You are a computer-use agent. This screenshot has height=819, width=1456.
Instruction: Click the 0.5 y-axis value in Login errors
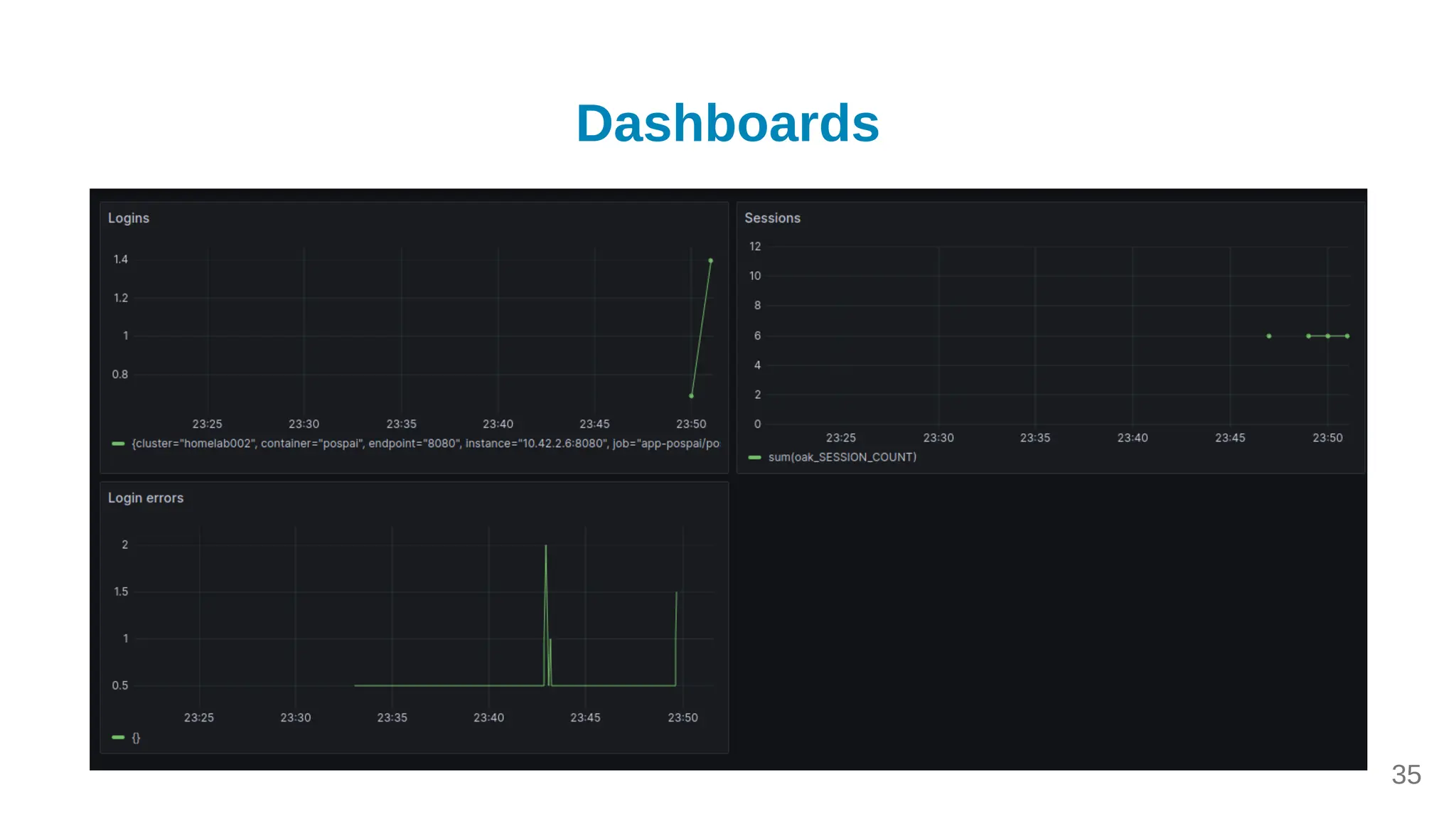[x=120, y=686]
